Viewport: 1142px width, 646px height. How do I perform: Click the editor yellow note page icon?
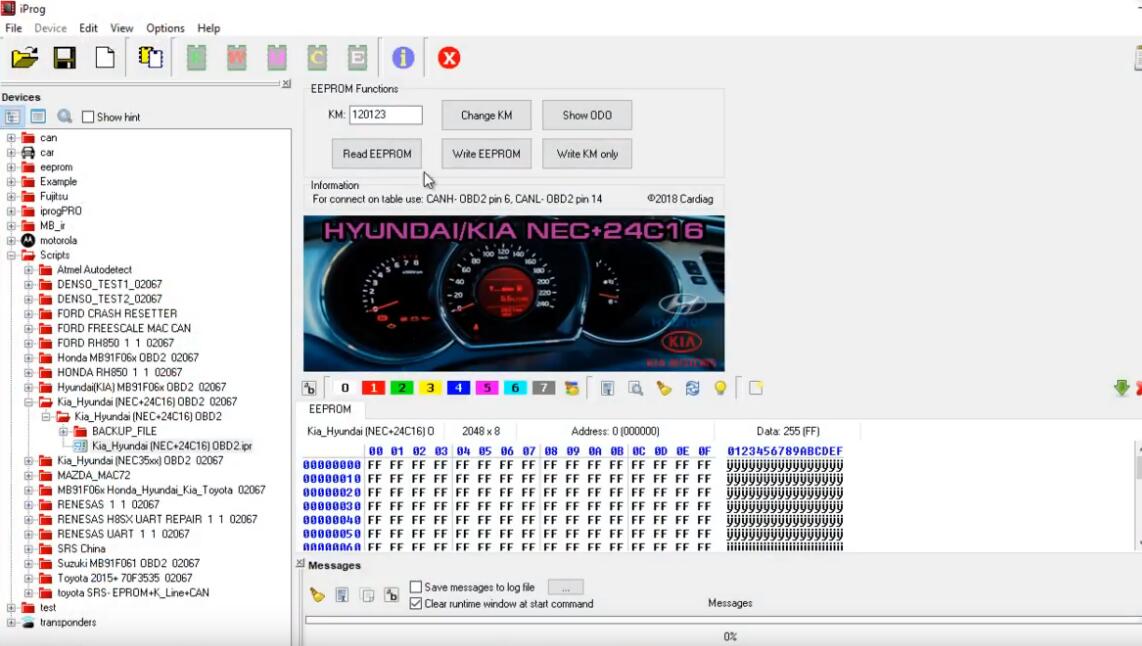point(755,388)
